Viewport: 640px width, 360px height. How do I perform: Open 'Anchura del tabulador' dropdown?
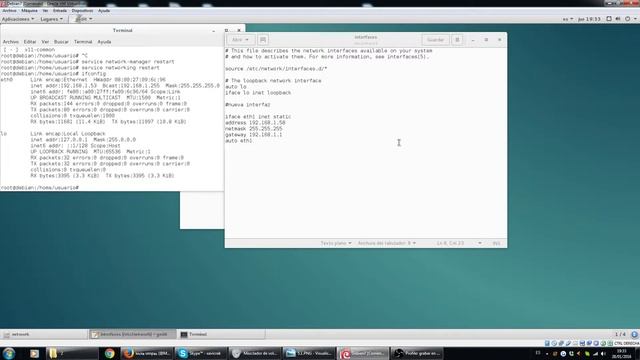pyautogui.click(x=387, y=243)
